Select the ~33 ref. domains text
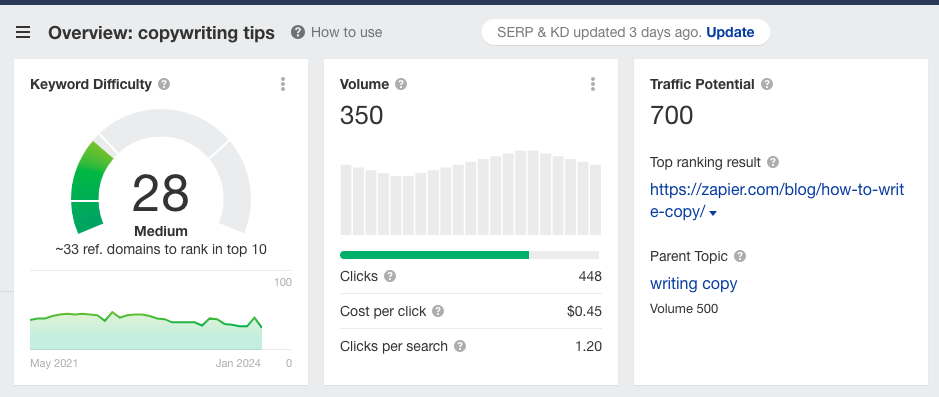 (161, 249)
